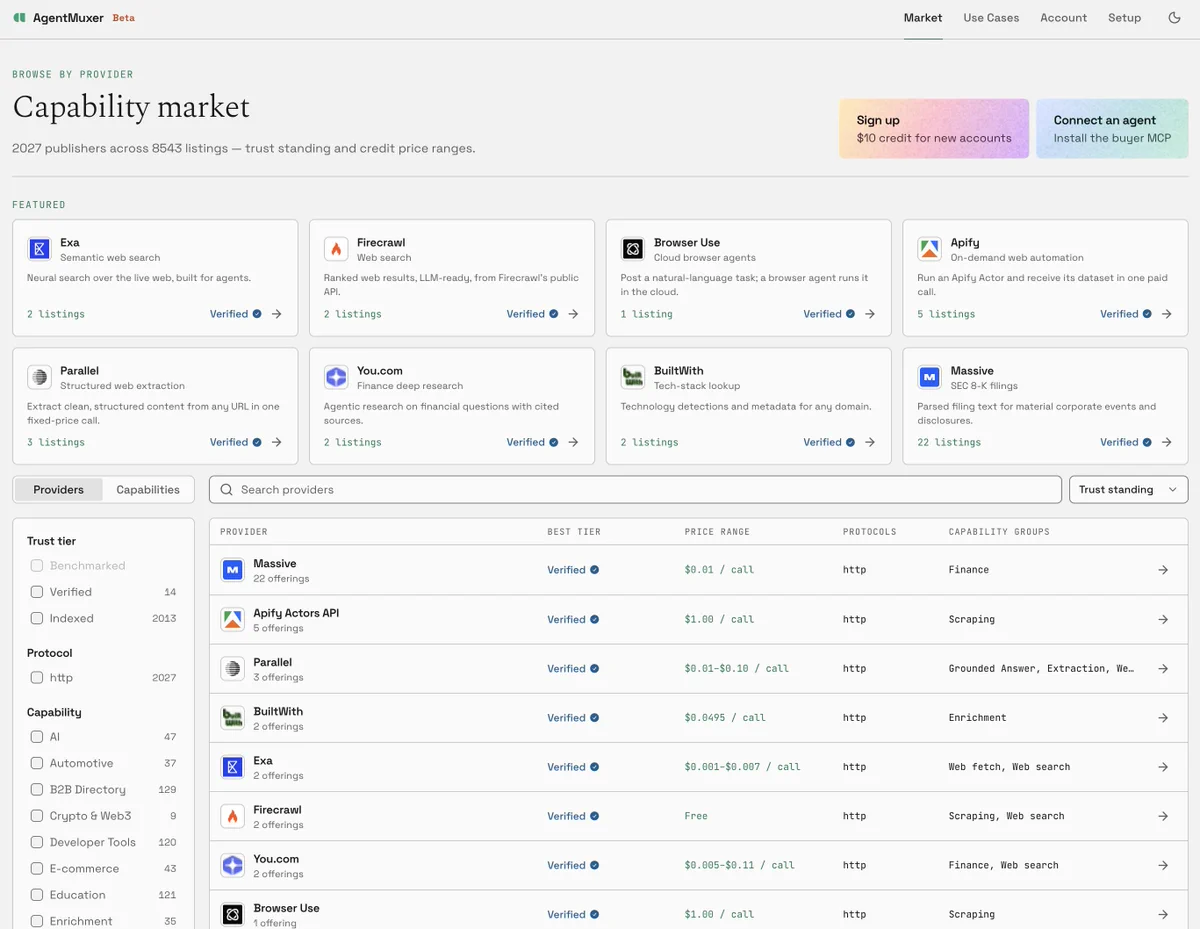Click the Browser Use table row arrow
Screen dimensions: 1200x929
[1163, 914]
